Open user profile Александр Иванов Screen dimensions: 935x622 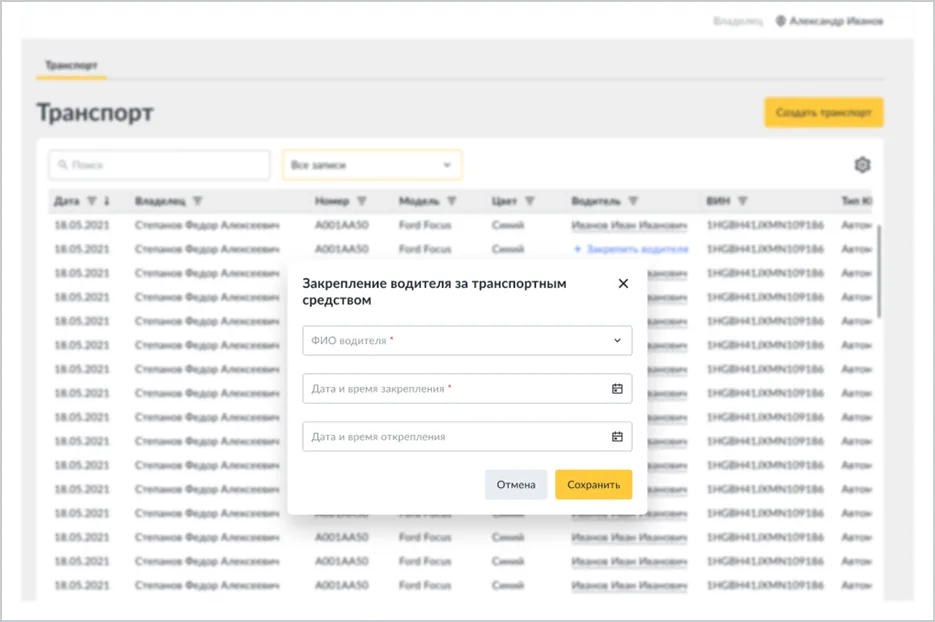829,21
